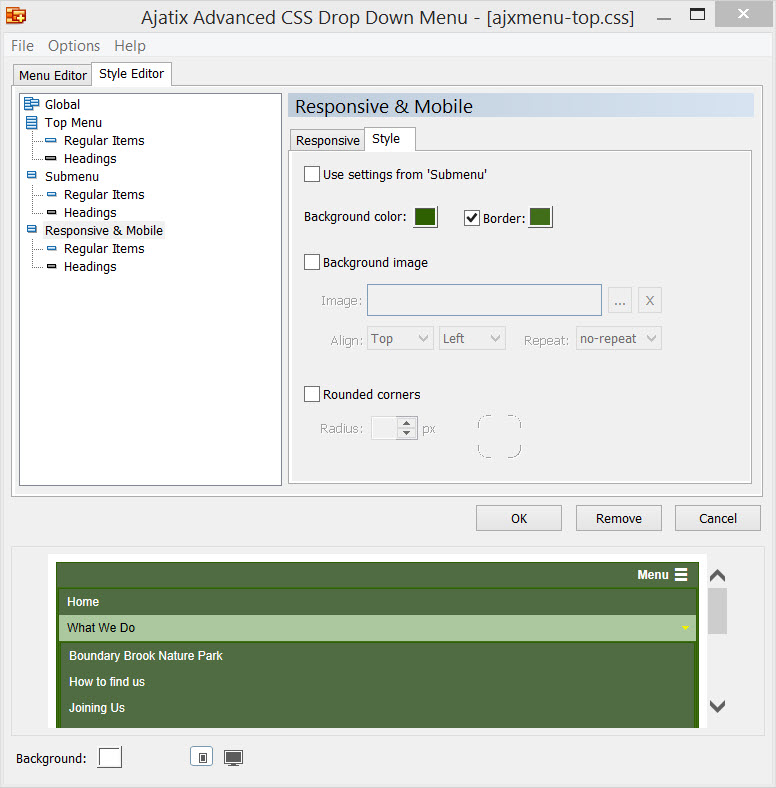Screen dimensions: 776x788
Task: Click icon beside Submenu Regular Items
Action: click(51, 194)
